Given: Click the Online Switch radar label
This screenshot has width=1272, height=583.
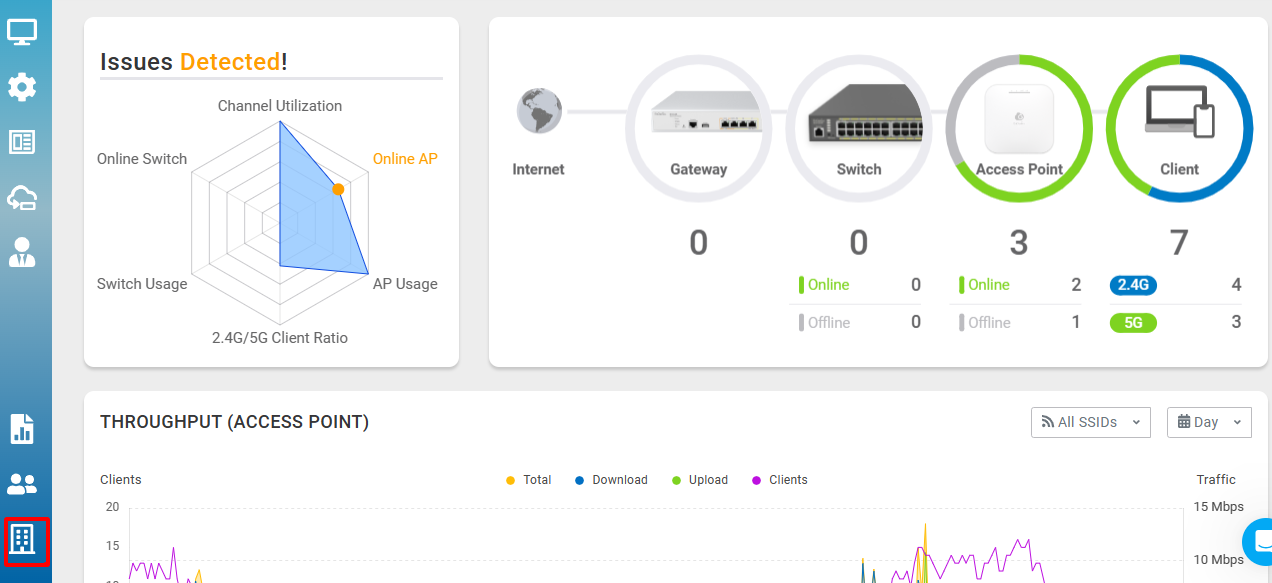Looking at the screenshot, I should point(142,158).
